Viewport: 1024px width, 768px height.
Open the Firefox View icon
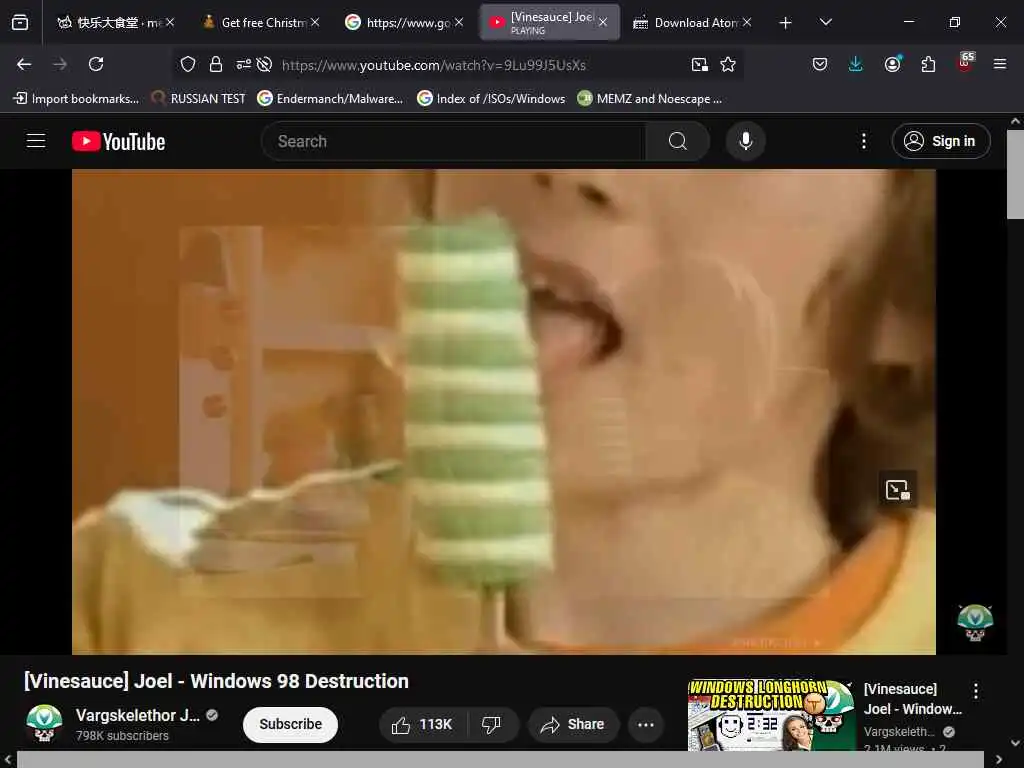[x=20, y=23]
